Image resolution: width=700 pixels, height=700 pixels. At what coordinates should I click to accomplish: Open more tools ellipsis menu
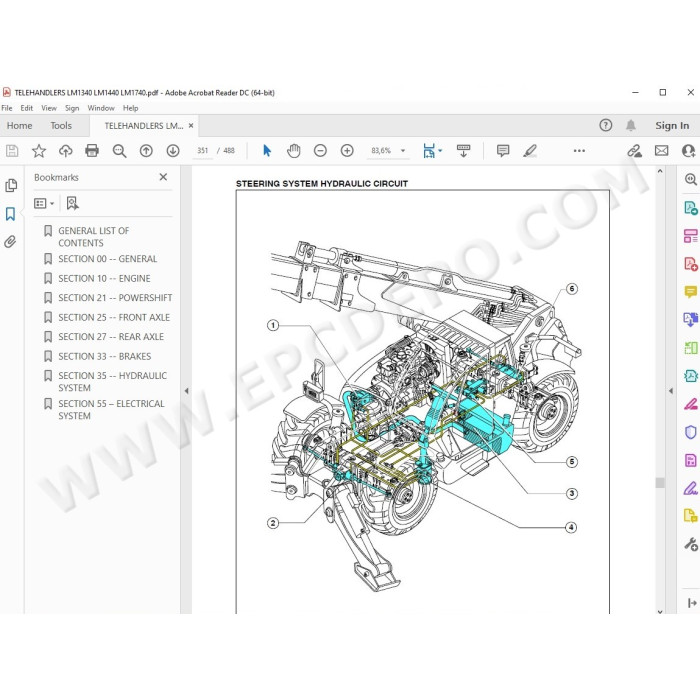(579, 151)
